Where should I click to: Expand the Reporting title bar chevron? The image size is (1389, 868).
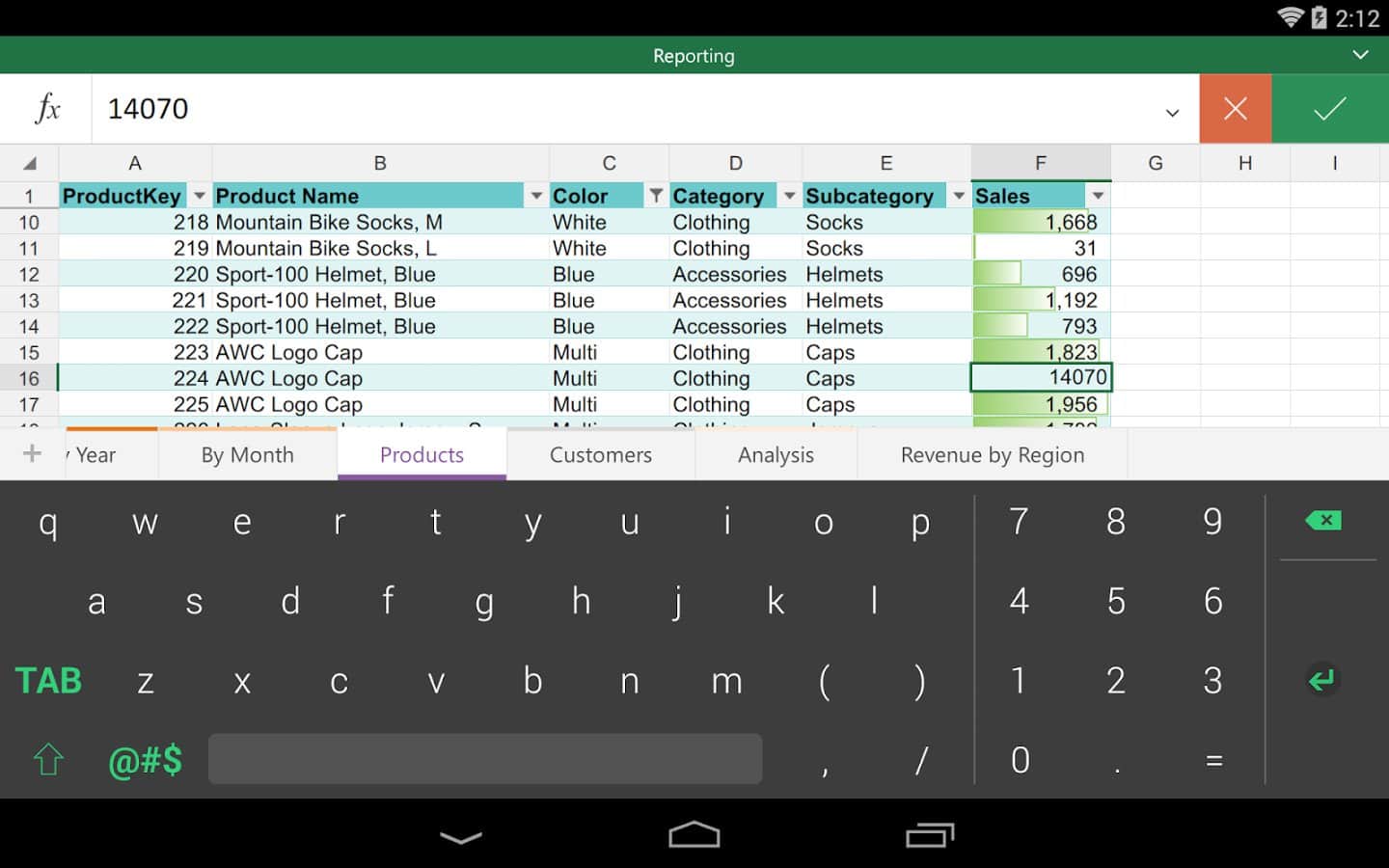pos(1360,55)
